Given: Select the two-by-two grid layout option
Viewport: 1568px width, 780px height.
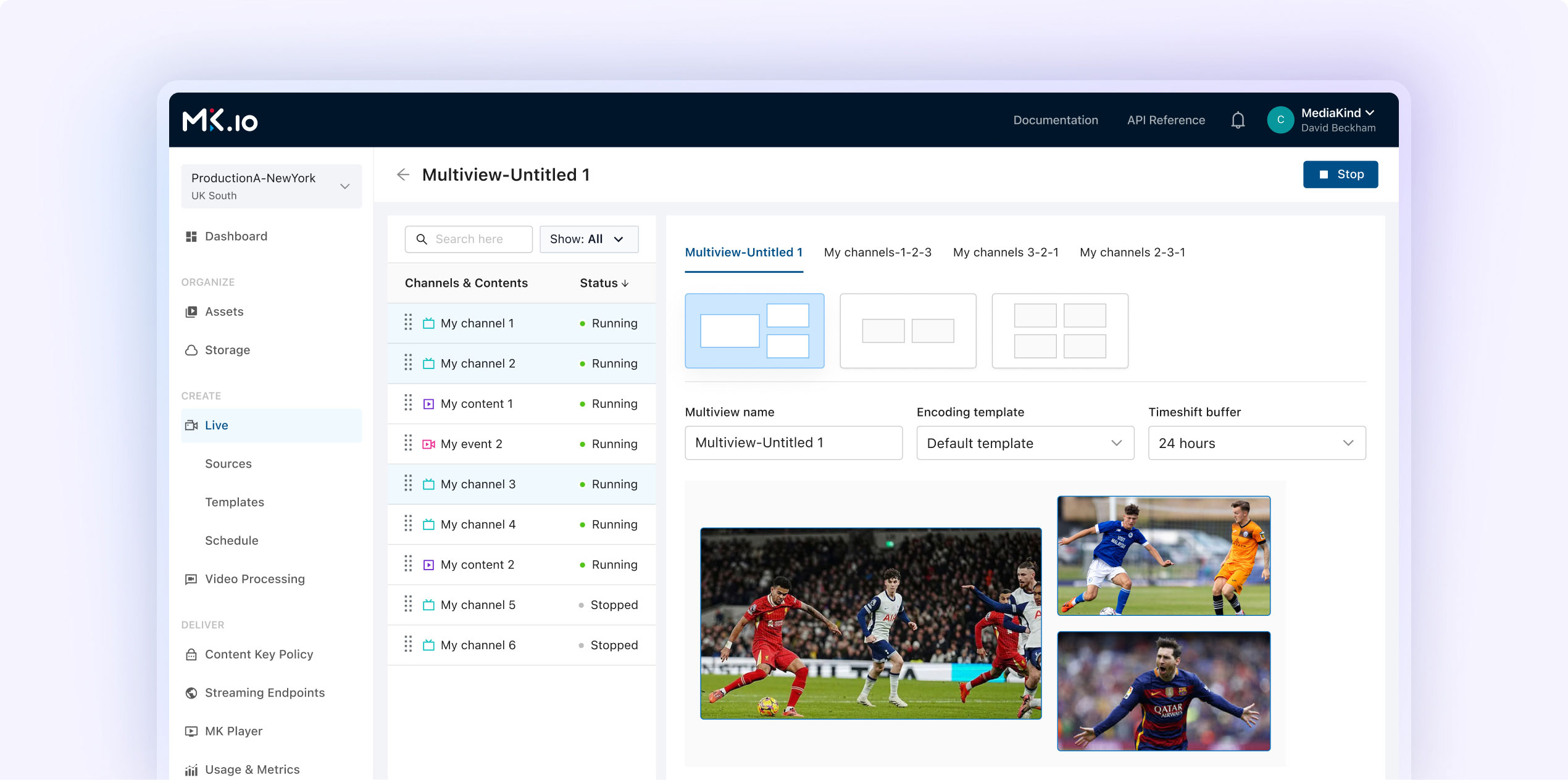Looking at the screenshot, I should pyautogui.click(x=1060, y=331).
